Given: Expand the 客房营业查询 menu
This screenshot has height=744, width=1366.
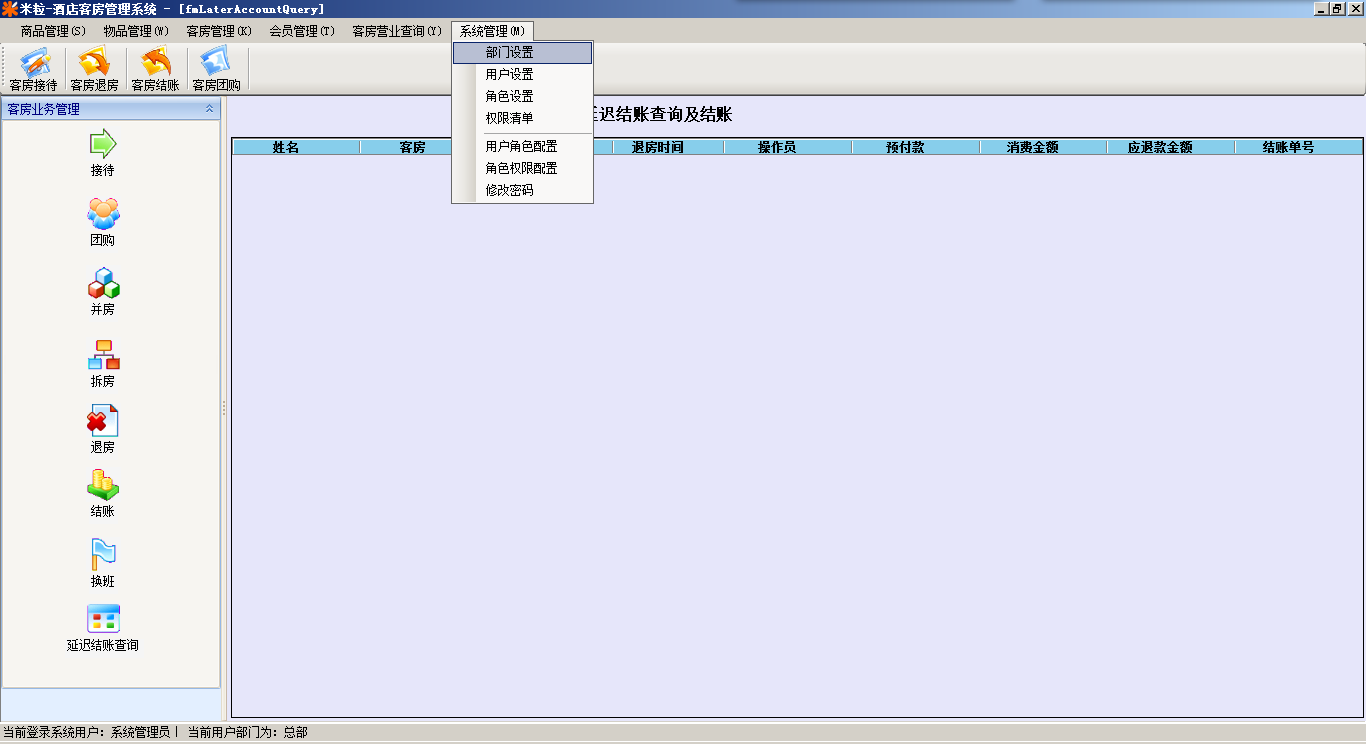Looking at the screenshot, I should 396,31.
